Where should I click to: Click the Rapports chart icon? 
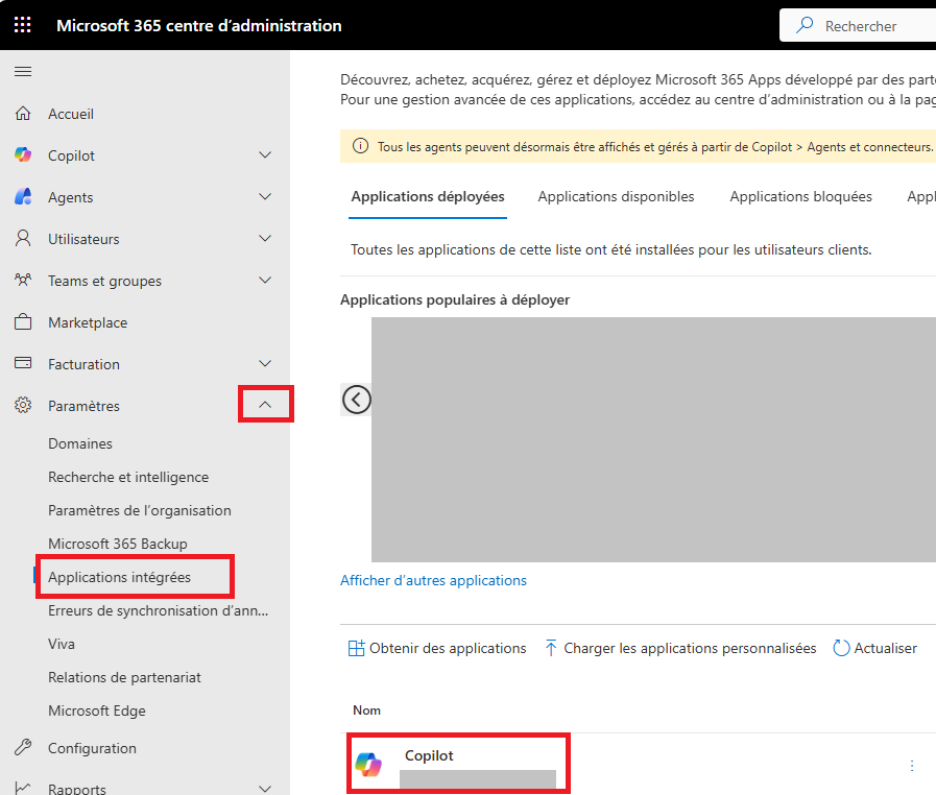[23, 788]
